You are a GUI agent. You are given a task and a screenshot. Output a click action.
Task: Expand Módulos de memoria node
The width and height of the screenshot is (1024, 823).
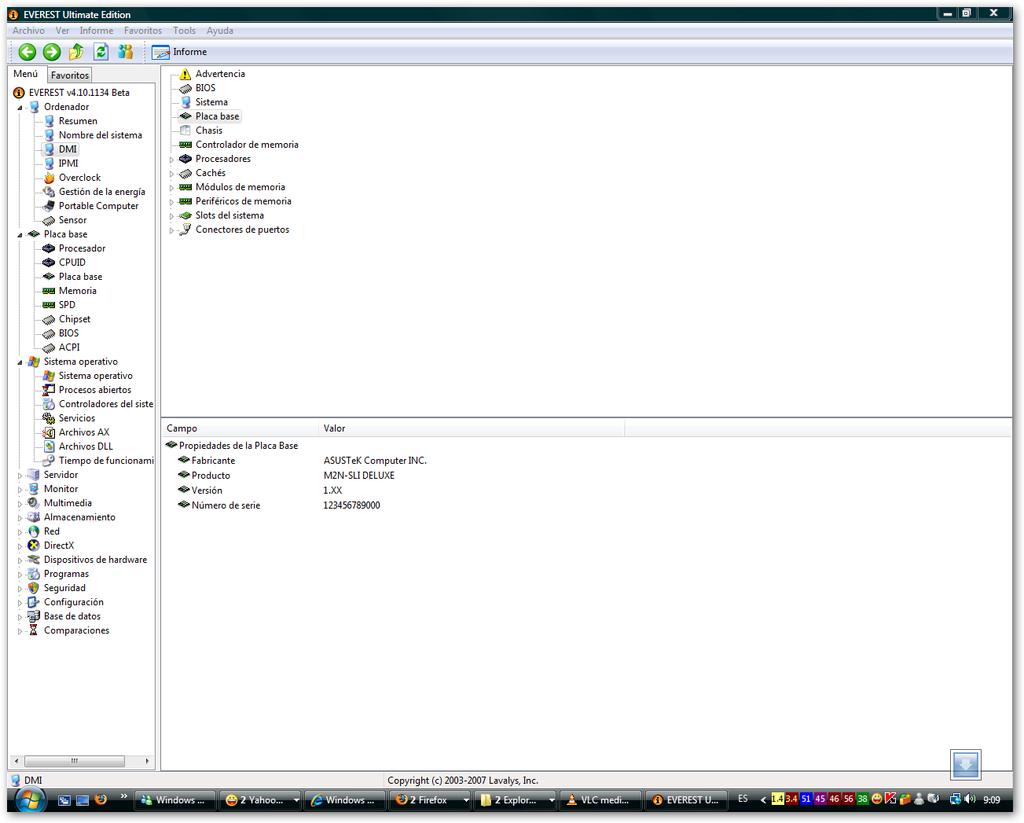tap(172, 187)
